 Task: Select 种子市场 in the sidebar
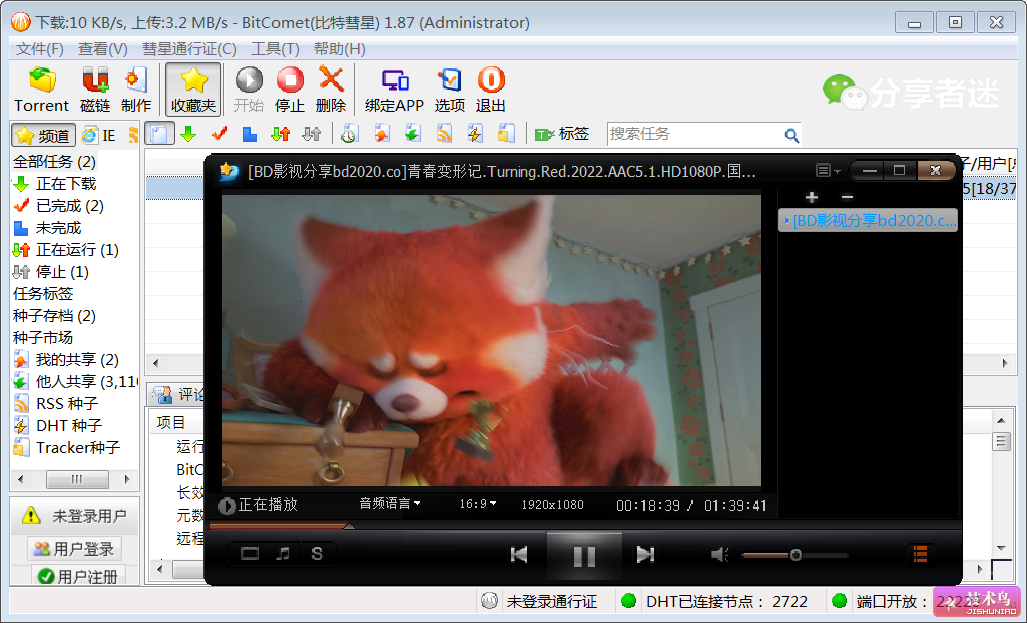point(43,337)
